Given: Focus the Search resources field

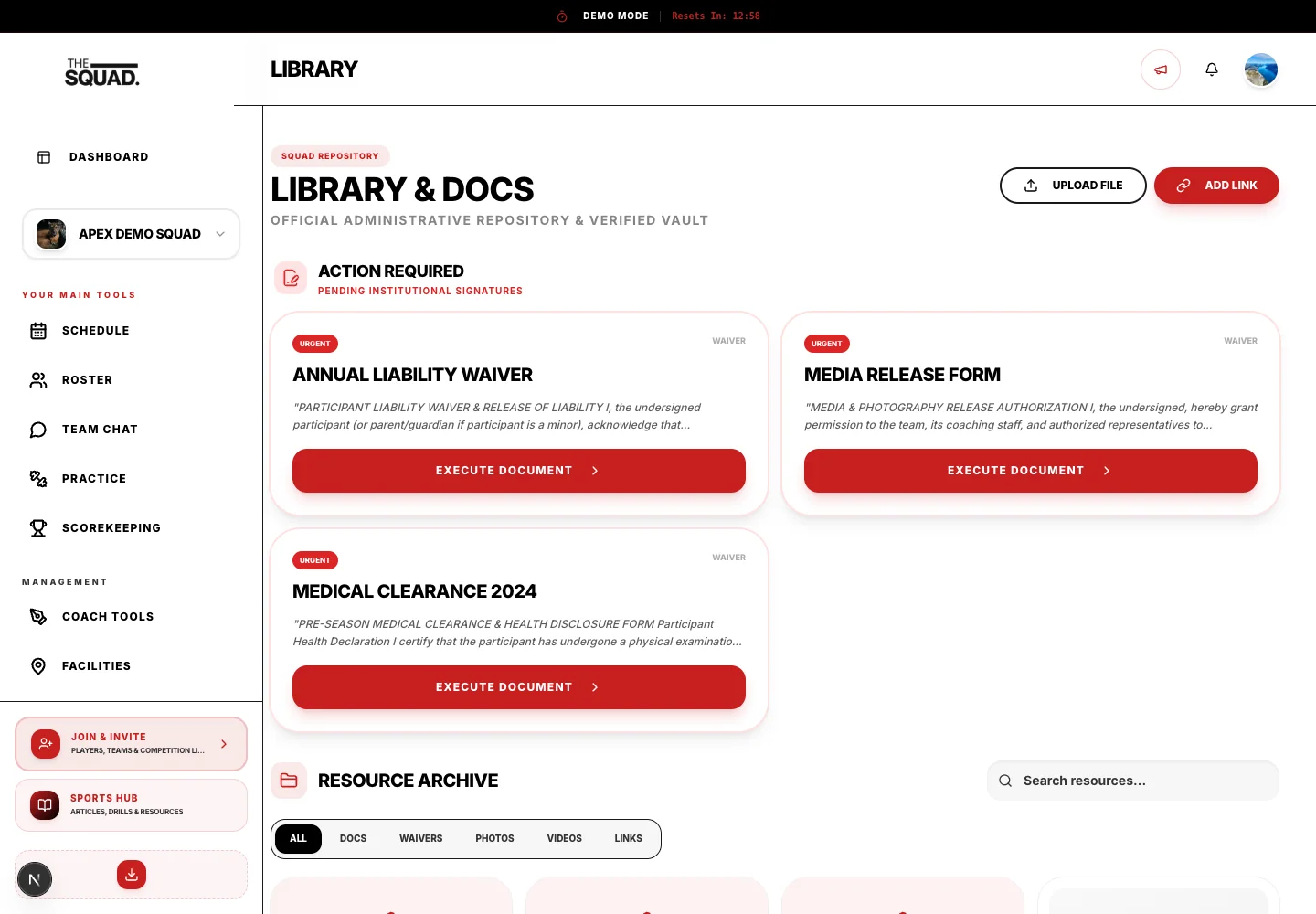Looking at the screenshot, I should [x=1133, y=781].
